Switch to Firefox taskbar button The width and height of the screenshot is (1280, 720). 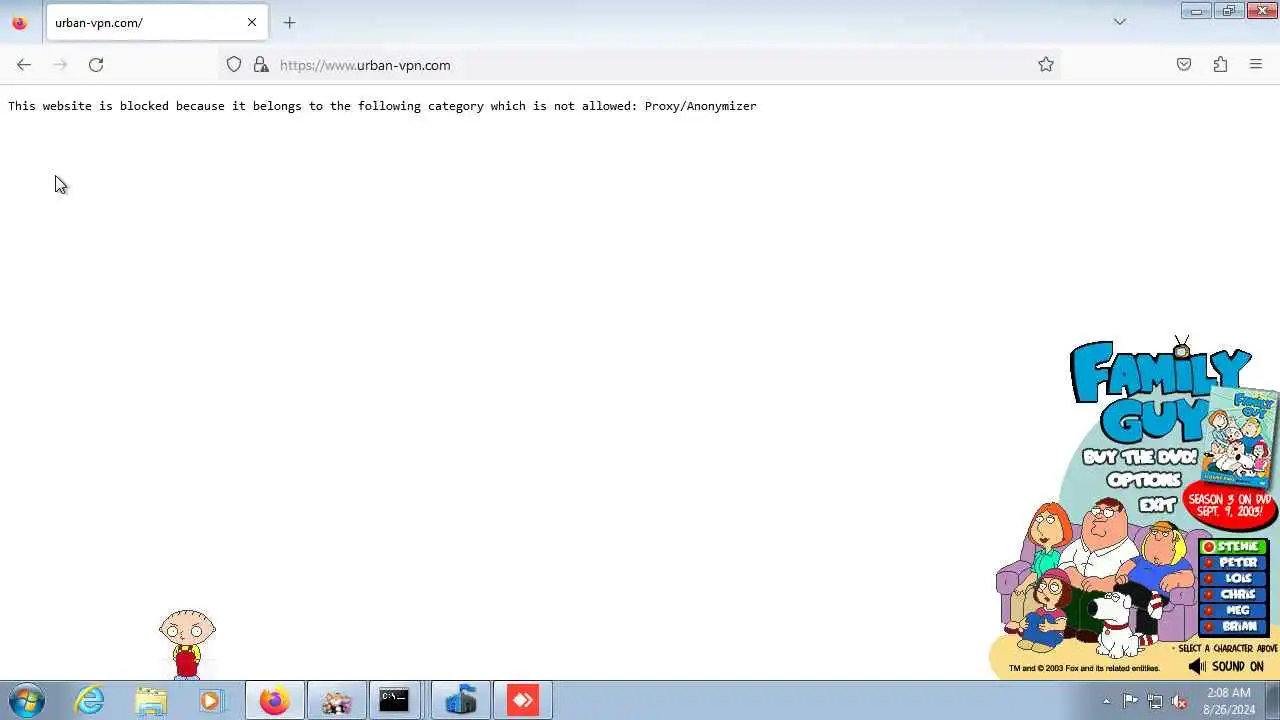pyautogui.click(x=274, y=701)
